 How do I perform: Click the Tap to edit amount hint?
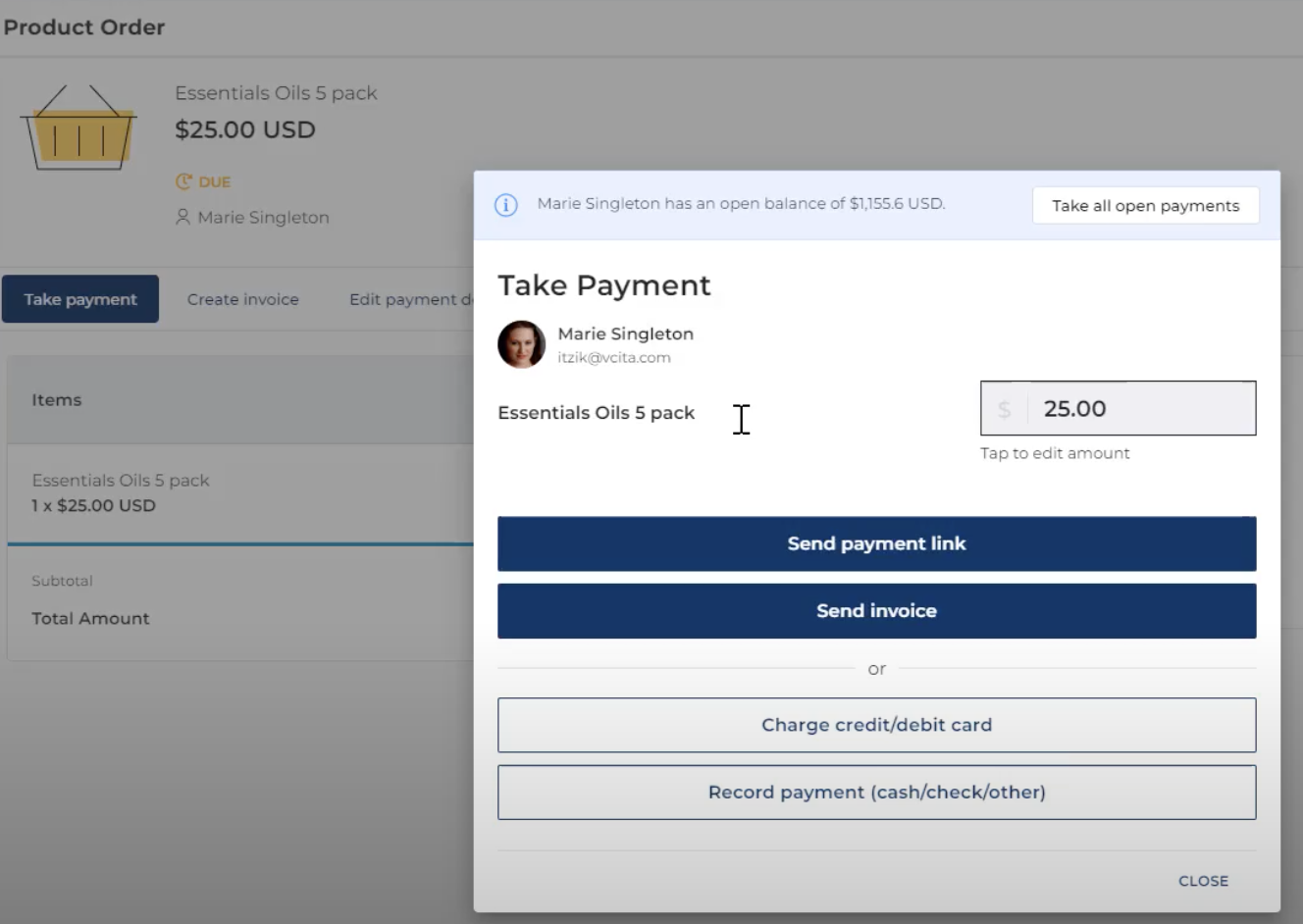coord(1055,453)
